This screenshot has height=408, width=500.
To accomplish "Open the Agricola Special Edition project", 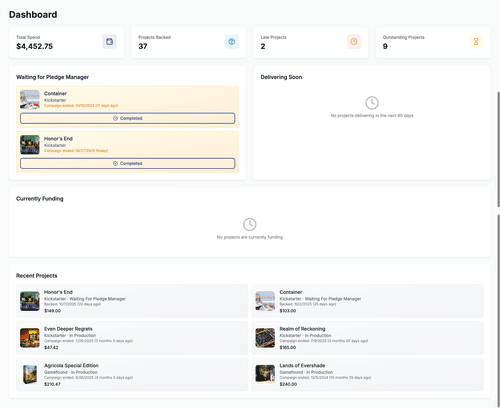I will pyautogui.click(x=132, y=374).
